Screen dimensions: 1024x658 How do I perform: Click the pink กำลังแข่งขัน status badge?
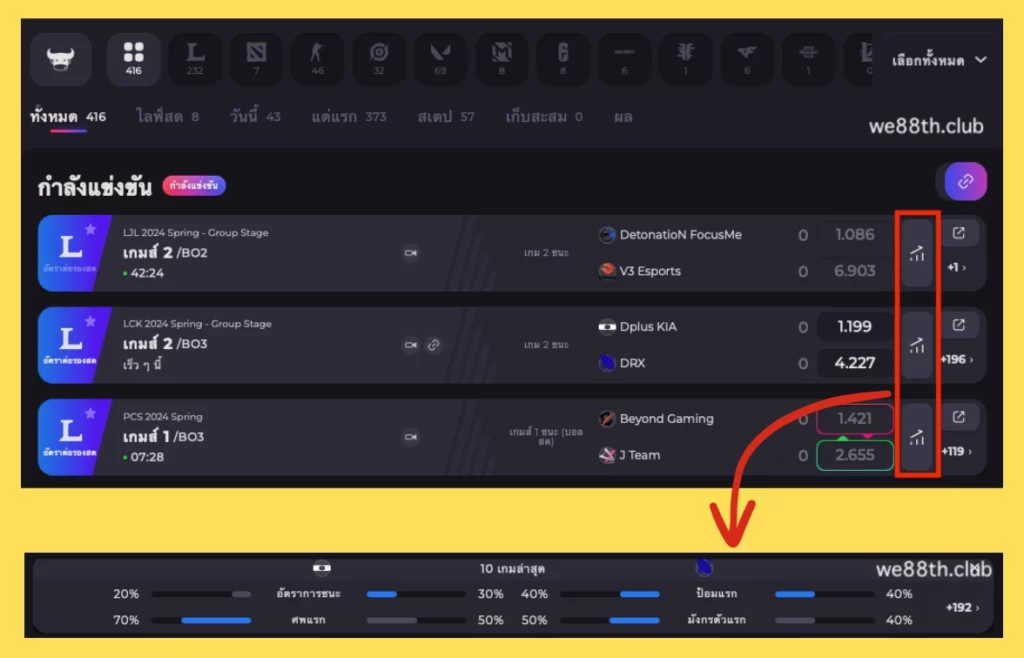click(194, 185)
